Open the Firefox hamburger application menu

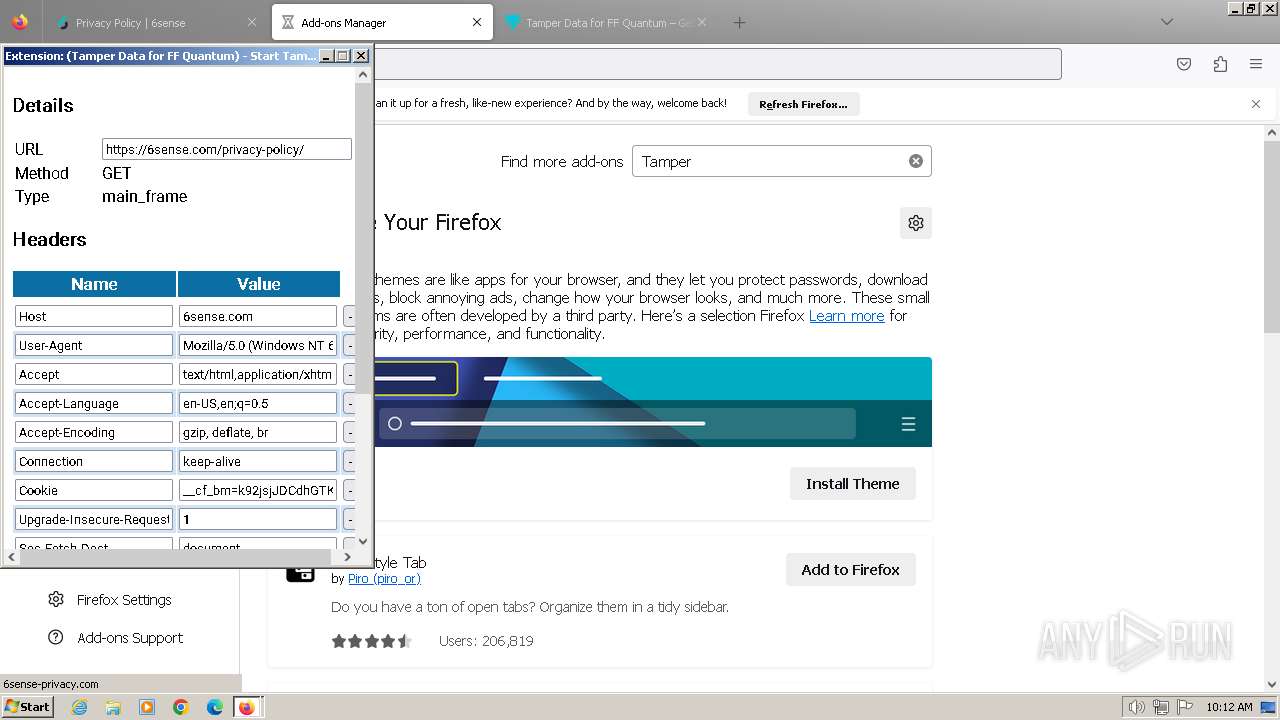[1256, 64]
